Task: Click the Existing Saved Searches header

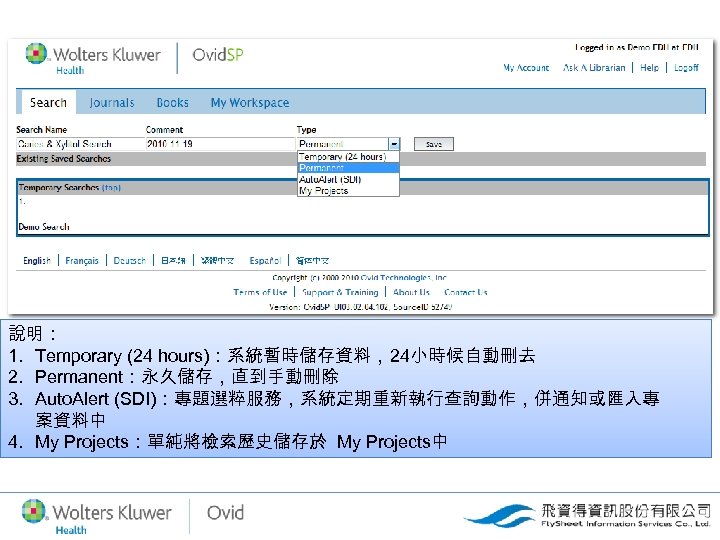Action: pos(64,159)
